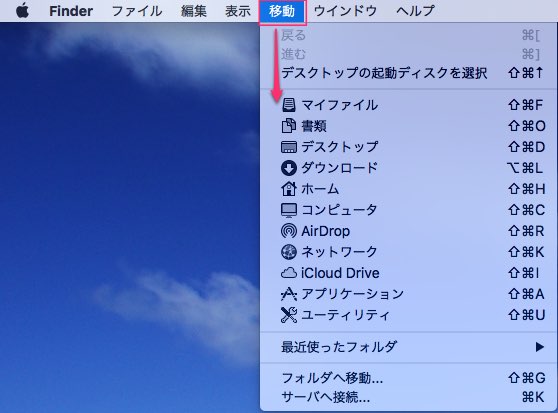The image size is (558, 413).
Task: Open the Apple menu
Action: pyautogui.click(x=22, y=11)
